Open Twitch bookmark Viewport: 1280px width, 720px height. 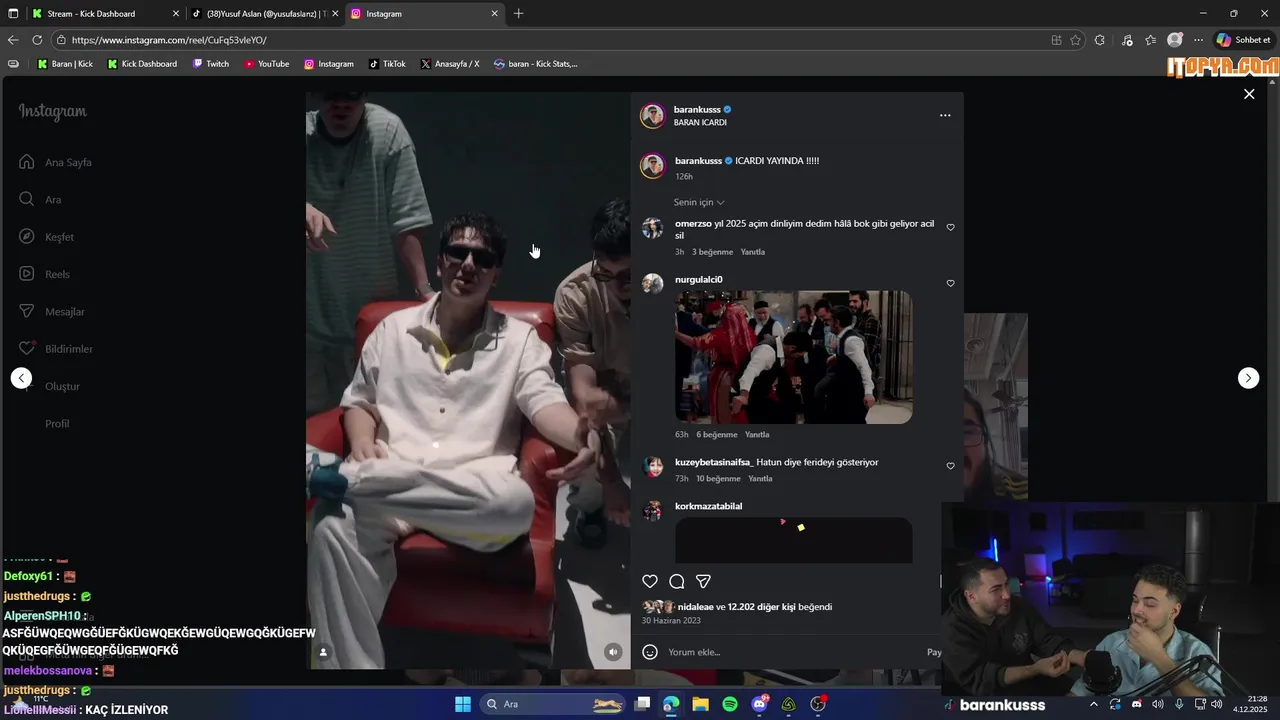pyautogui.click(x=211, y=64)
